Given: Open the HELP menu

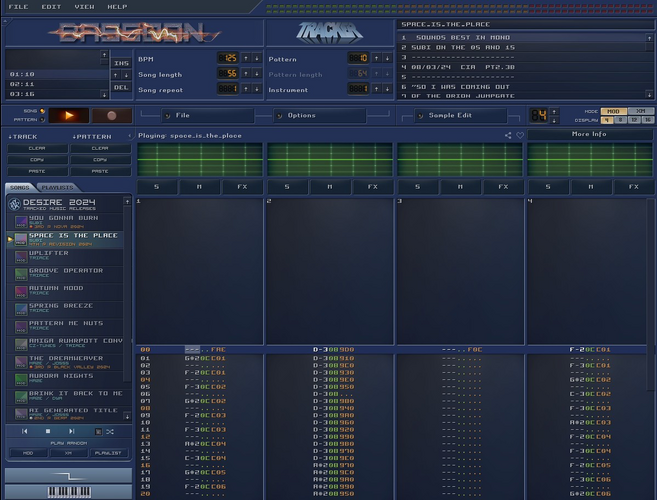Looking at the screenshot, I should 117,7.
